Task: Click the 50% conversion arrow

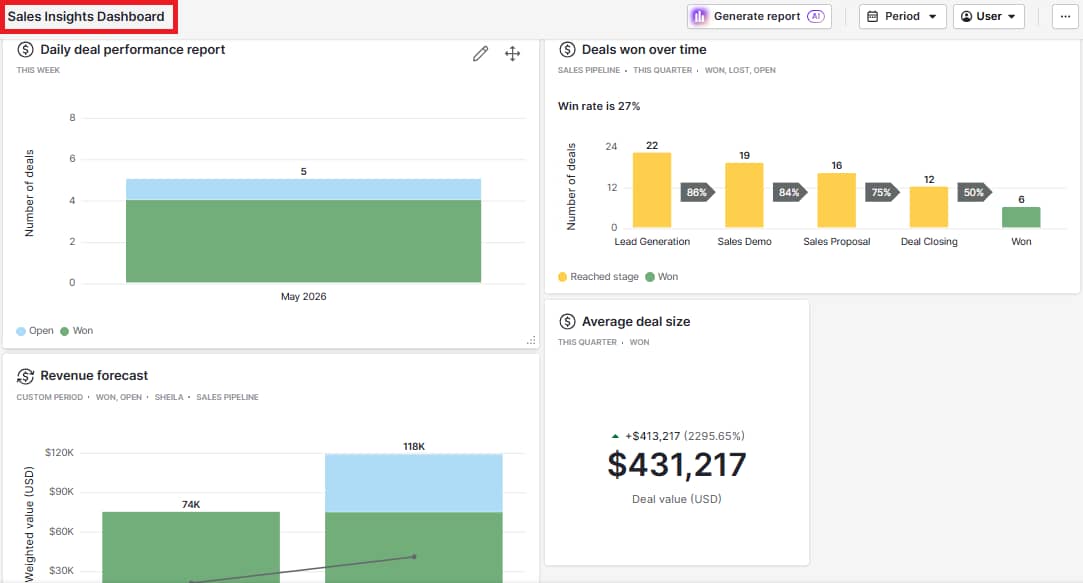Action: point(975,193)
